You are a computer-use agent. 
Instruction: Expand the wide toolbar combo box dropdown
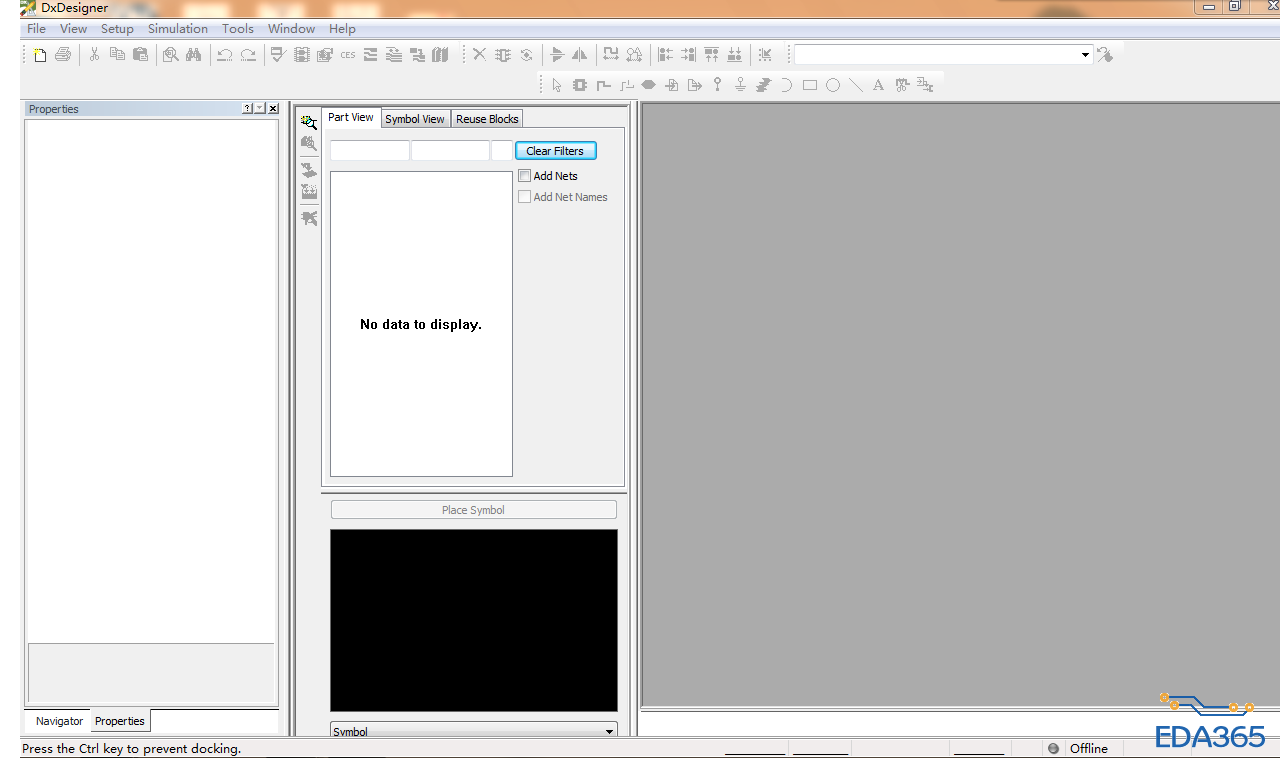tap(1085, 55)
